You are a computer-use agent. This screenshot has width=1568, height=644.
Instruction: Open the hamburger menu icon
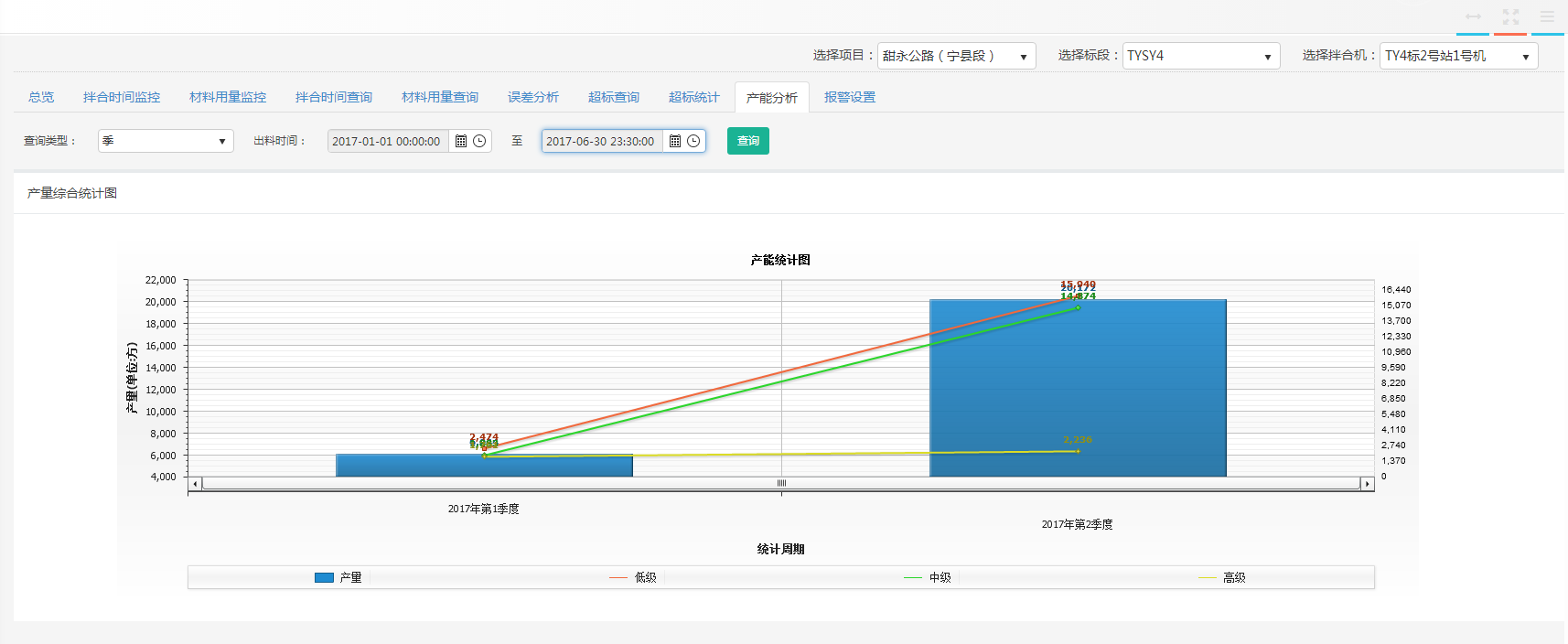tap(1547, 17)
